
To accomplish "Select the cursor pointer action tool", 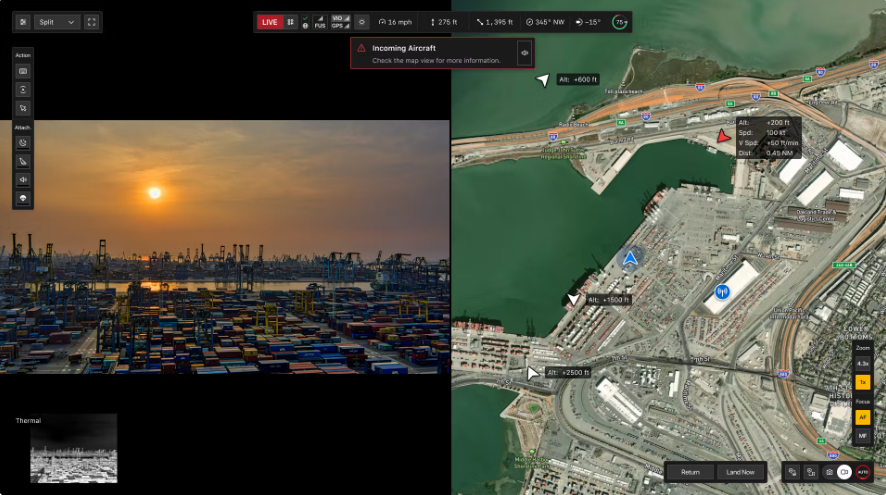I will 23,107.
